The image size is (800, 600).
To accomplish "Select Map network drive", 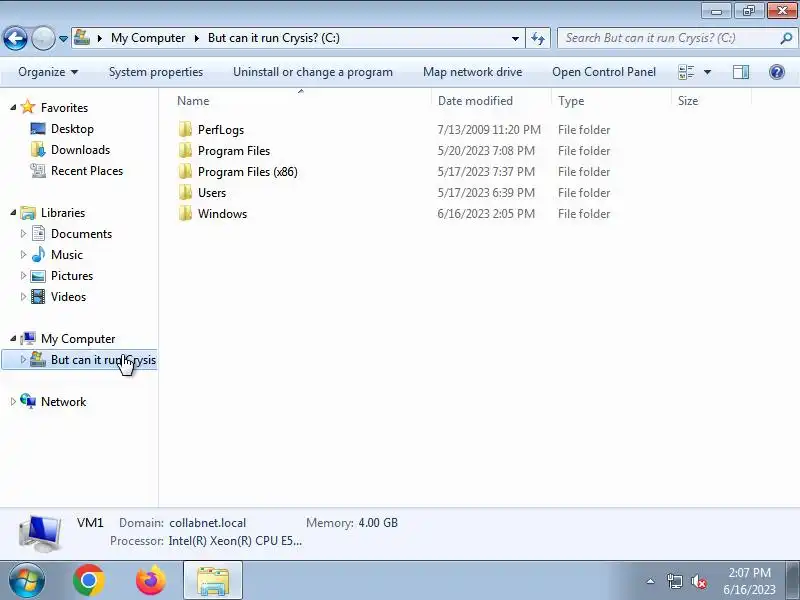I will [472, 72].
